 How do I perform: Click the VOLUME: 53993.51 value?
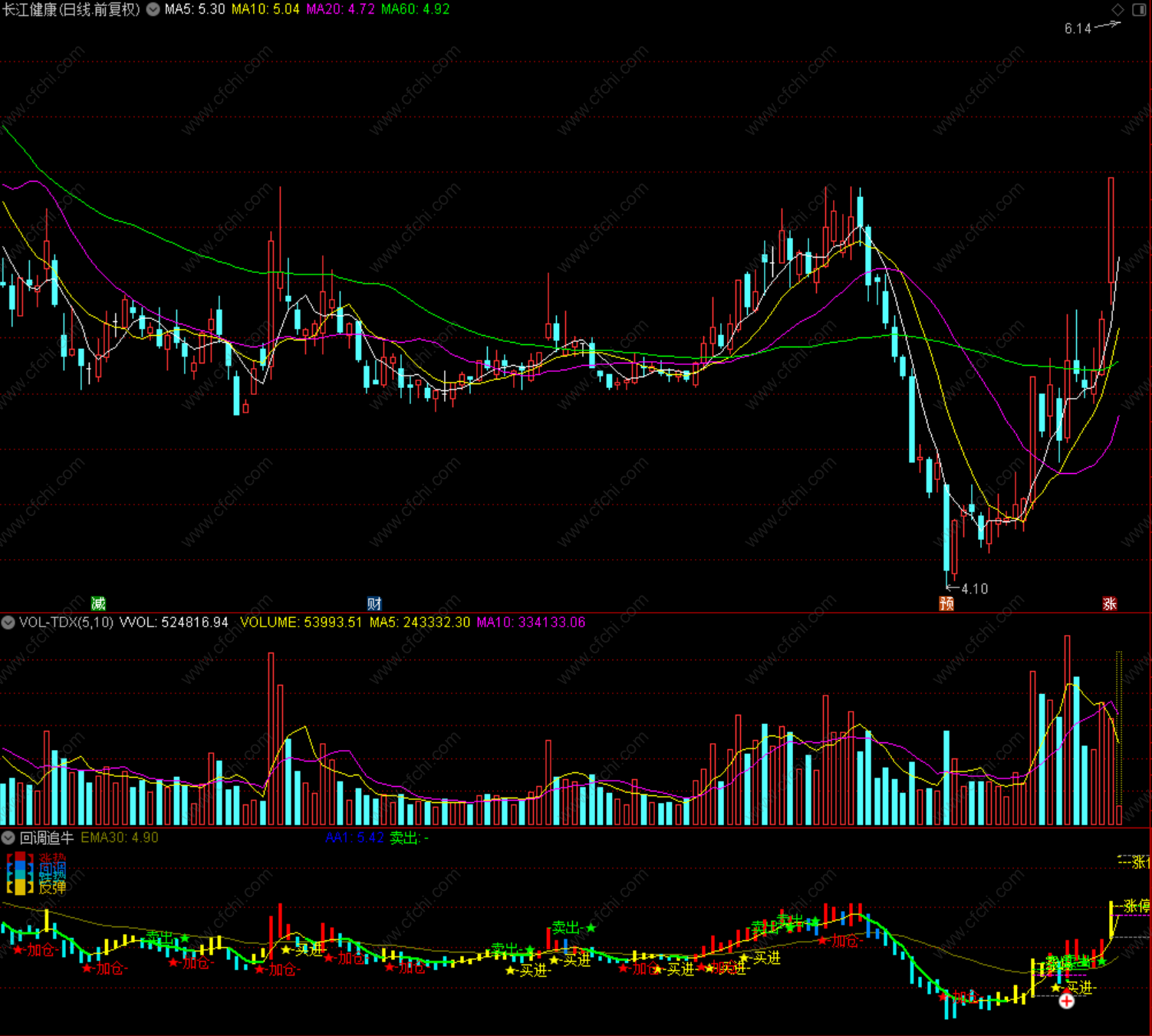coord(301,622)
